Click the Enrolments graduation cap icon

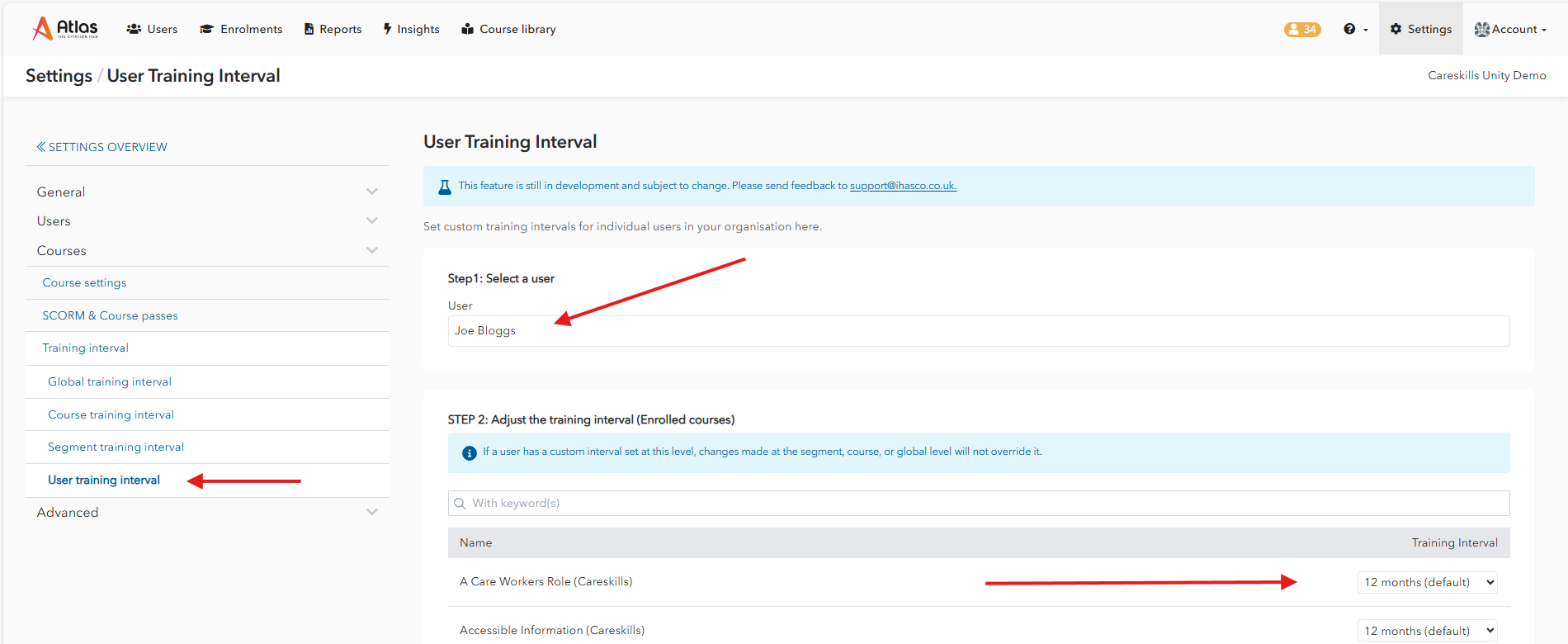coord(207,29)
